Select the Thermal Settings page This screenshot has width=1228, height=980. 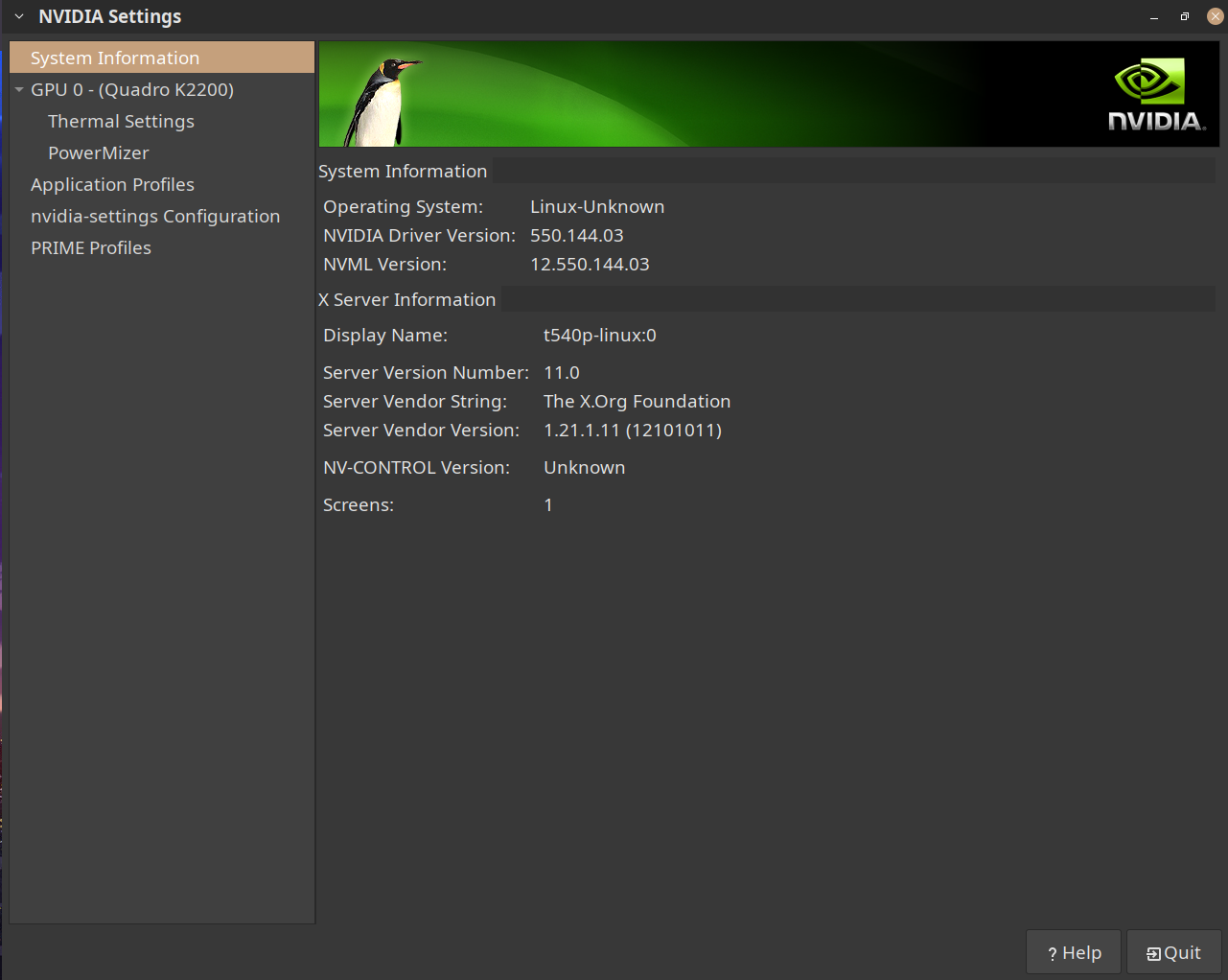tap(121, 121)
